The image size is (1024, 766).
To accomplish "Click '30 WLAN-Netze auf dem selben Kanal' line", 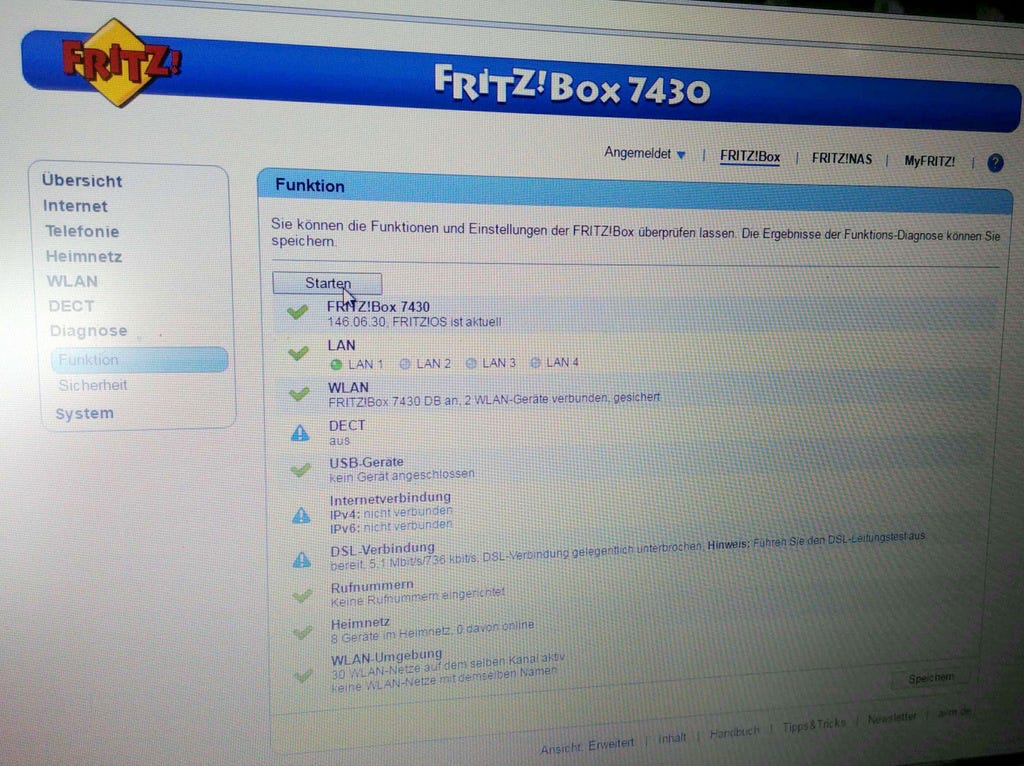I will tap(448, 665).
